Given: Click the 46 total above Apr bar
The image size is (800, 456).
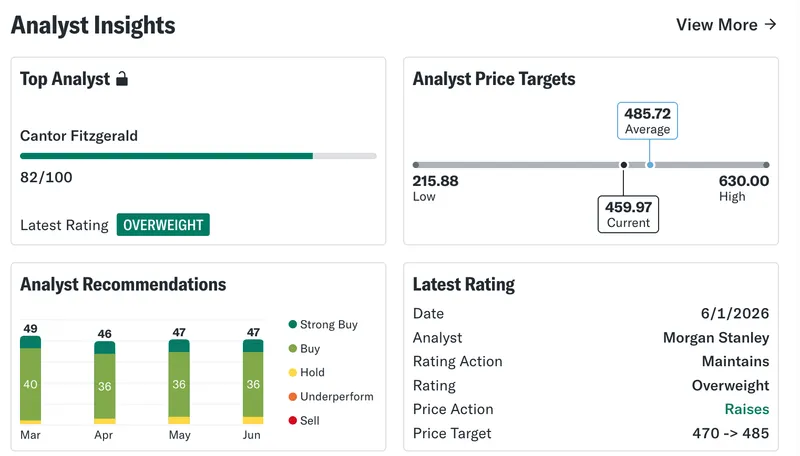Looking at the screenshot, I should tap(105, 334).
